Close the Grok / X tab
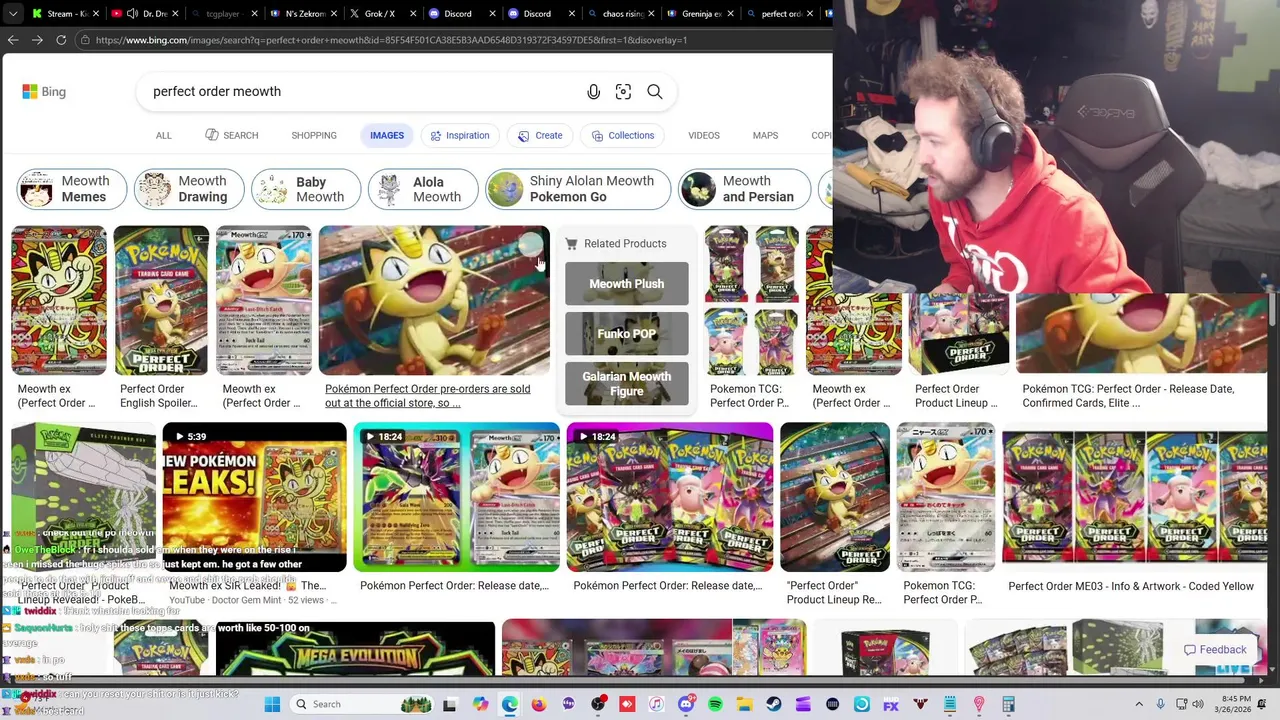This screenshot has width=1280, height=720. coord(411,14)
